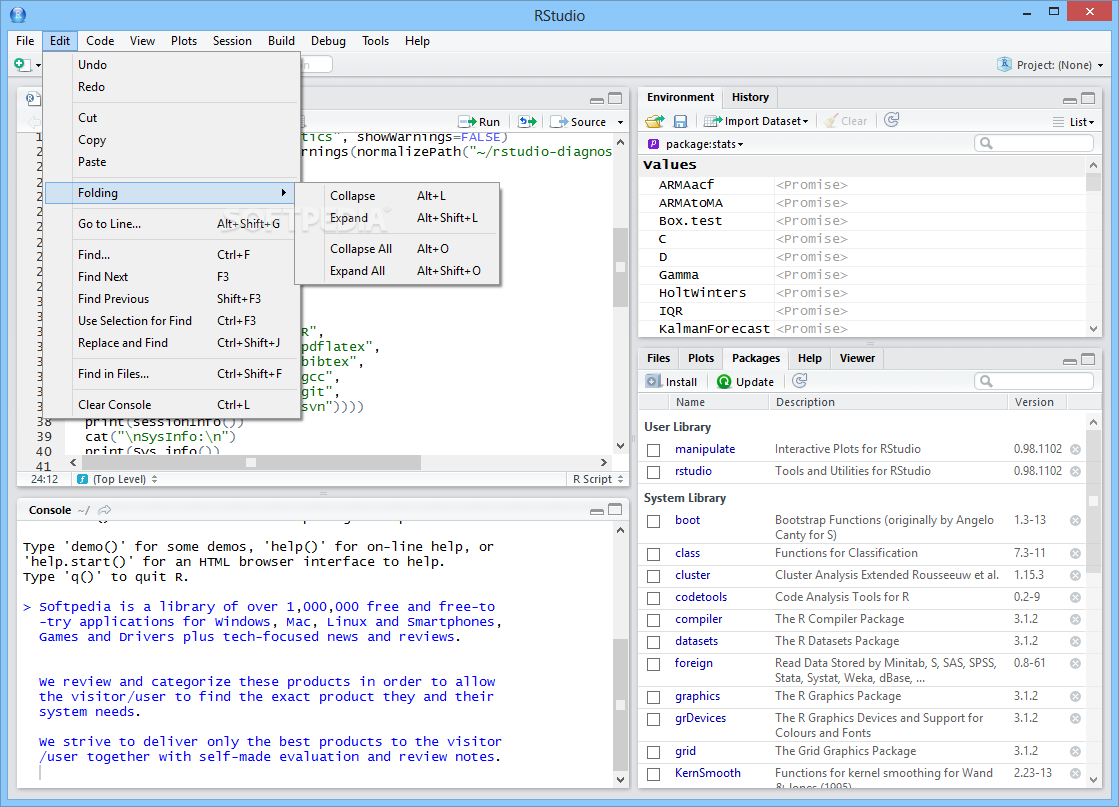
Task: Check the datasets package checkbox
Action: 654,643
